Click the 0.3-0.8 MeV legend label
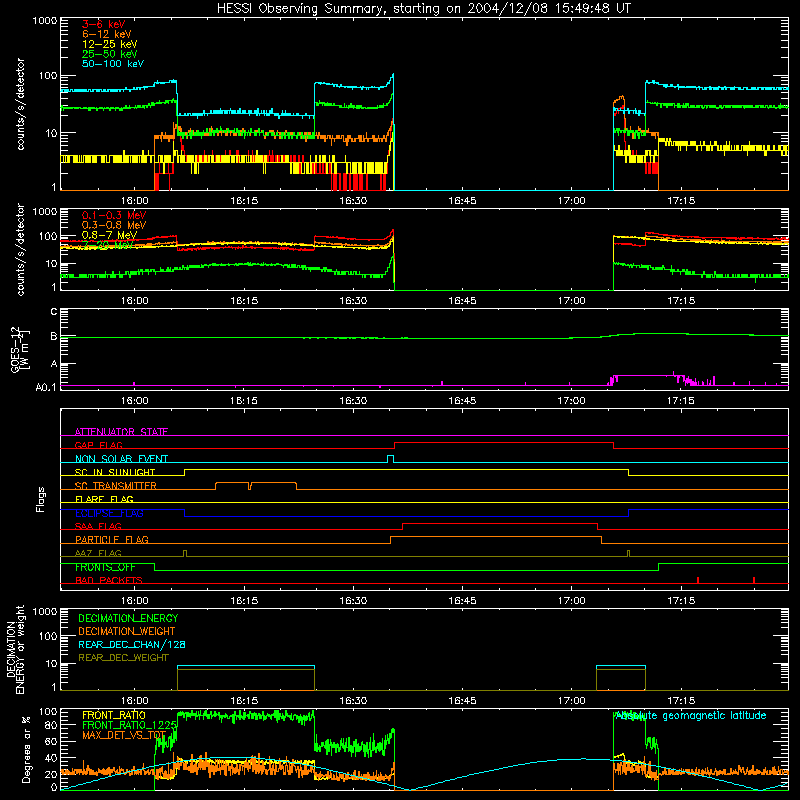 (114, 225)
